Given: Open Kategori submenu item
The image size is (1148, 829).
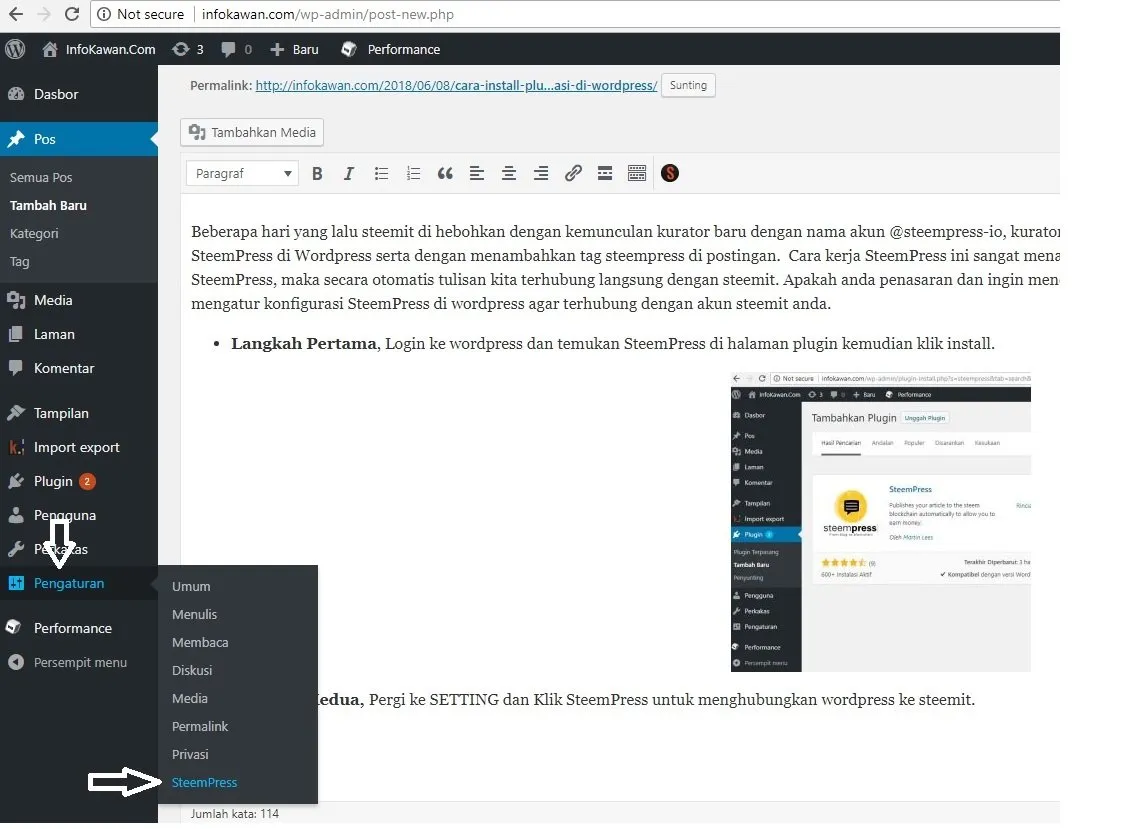Looking at the screenshot, I should click(34, 234).
